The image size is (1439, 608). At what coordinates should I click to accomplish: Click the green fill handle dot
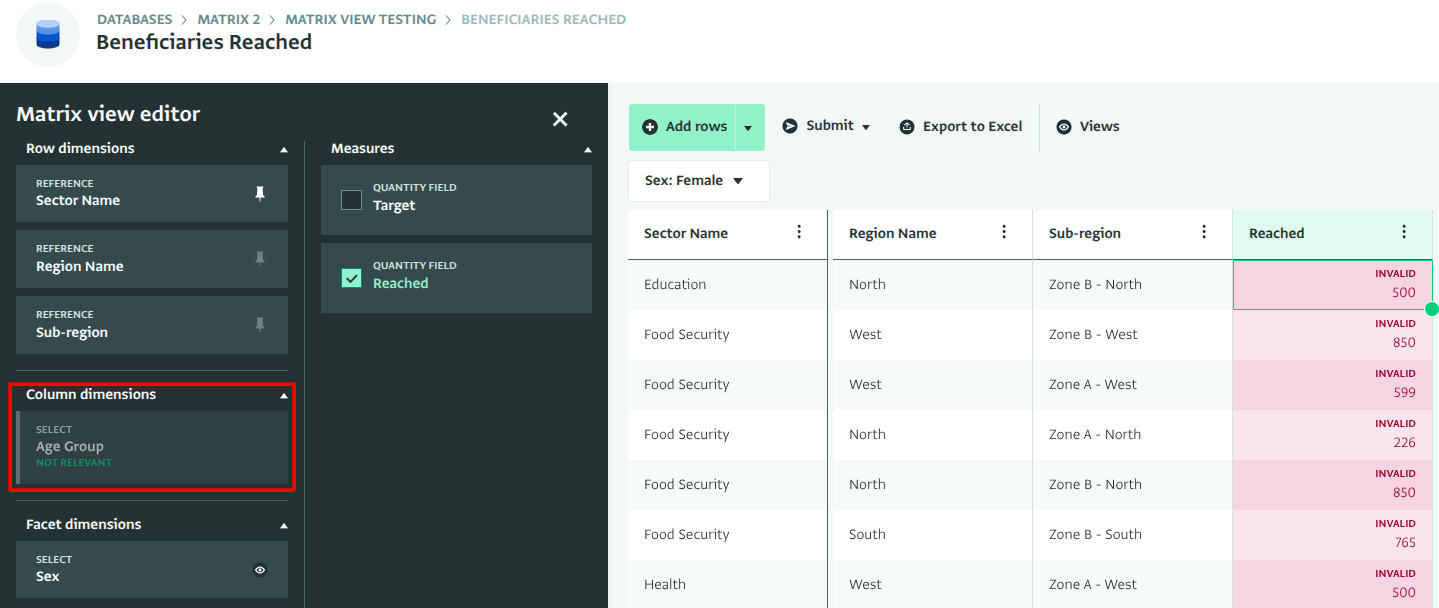1432,309
